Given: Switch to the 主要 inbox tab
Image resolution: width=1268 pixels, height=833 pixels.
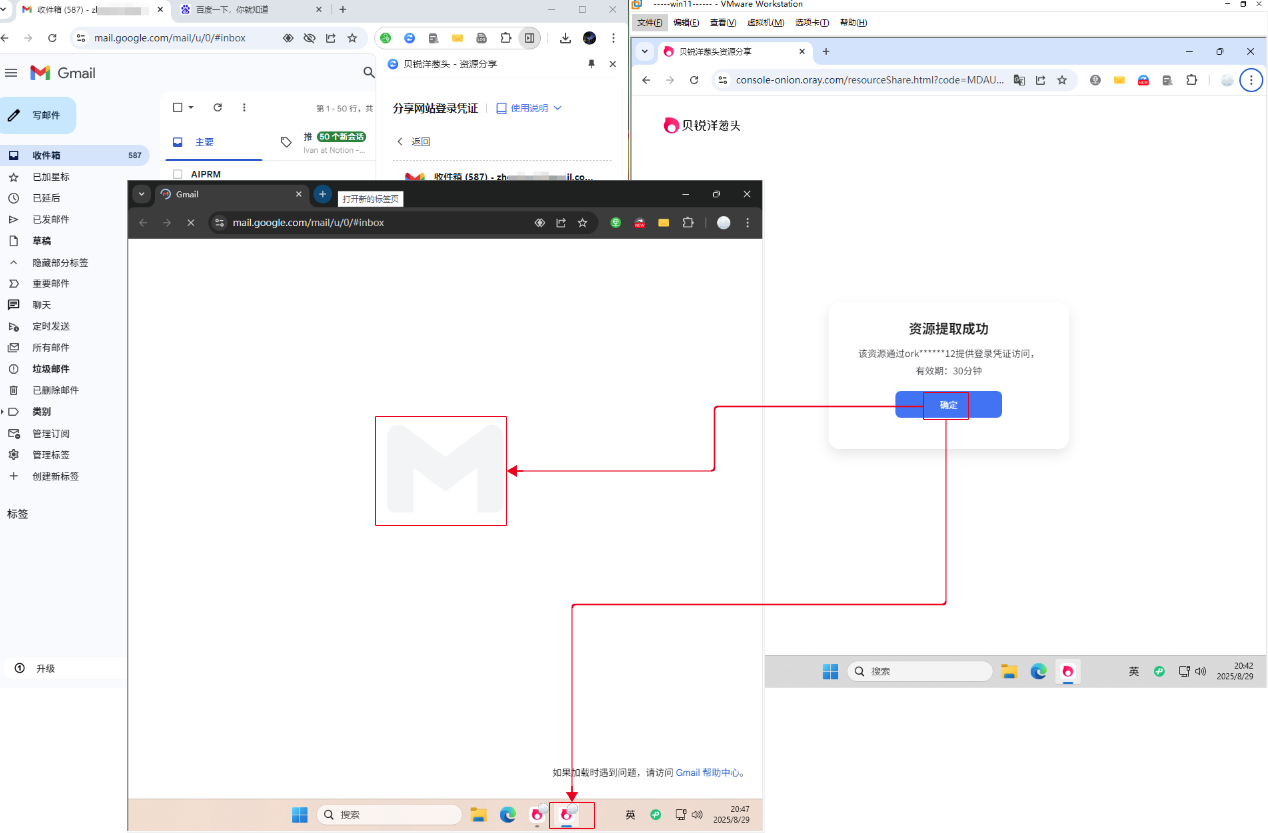Looking at the screenshot, I should pyautogui.click(x=212, y=142).
